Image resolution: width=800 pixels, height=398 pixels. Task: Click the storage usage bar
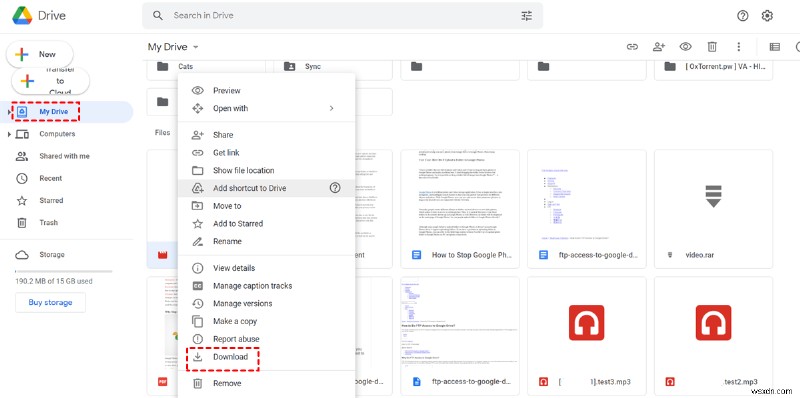coord(63,271)
